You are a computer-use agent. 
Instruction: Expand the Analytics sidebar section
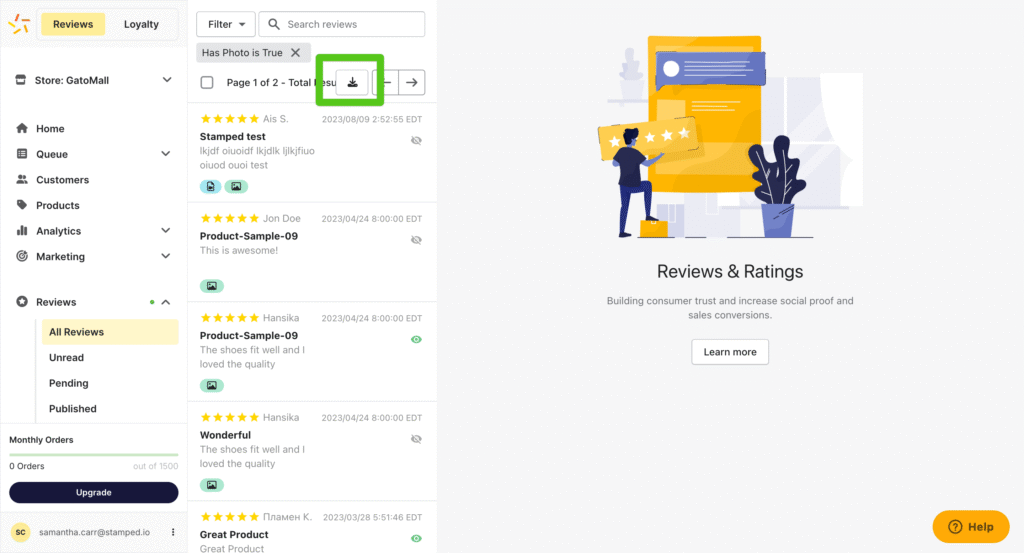tap(166, 231)
